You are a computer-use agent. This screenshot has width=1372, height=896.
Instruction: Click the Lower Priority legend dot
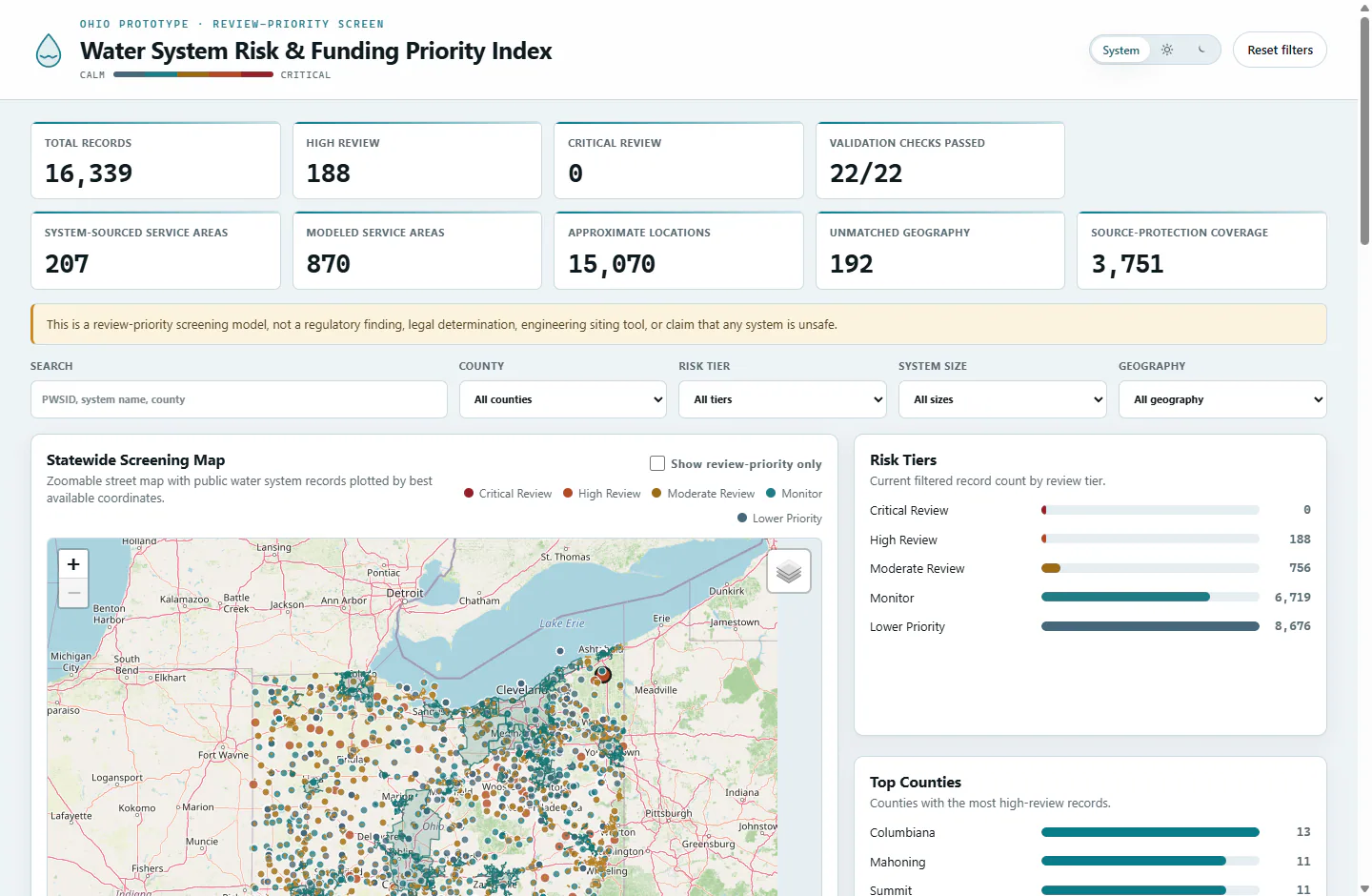(742, 519)
